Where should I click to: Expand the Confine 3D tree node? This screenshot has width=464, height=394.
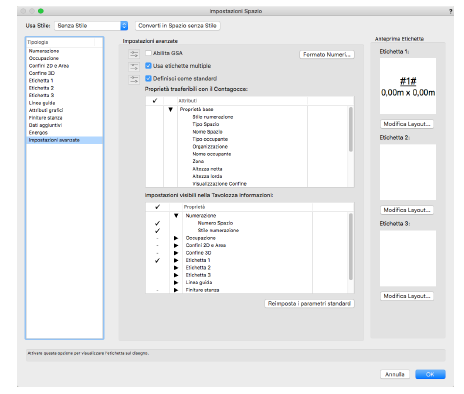[x=176, y=253]
